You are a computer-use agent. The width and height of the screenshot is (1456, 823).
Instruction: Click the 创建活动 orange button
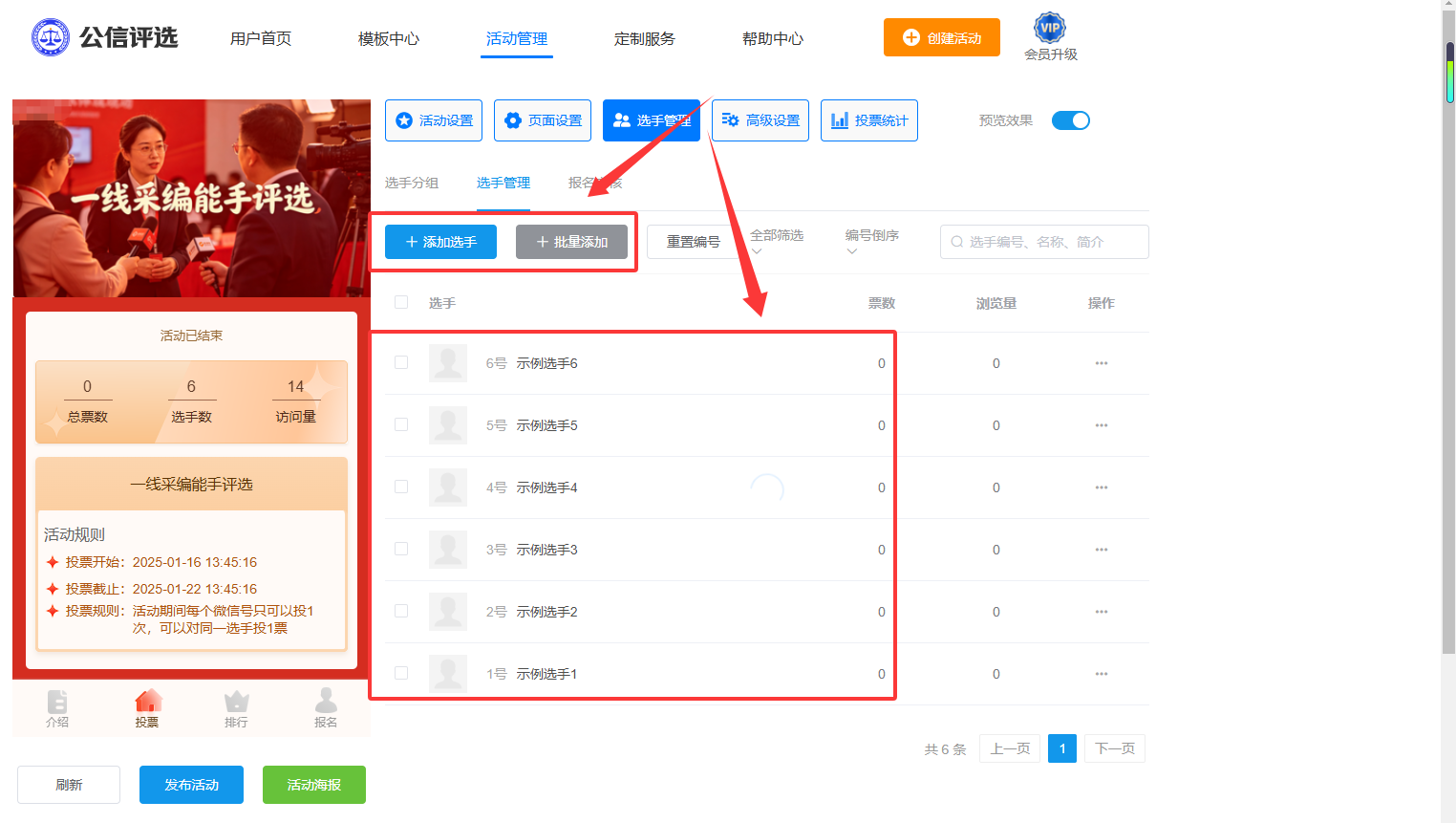pos(942,37)
